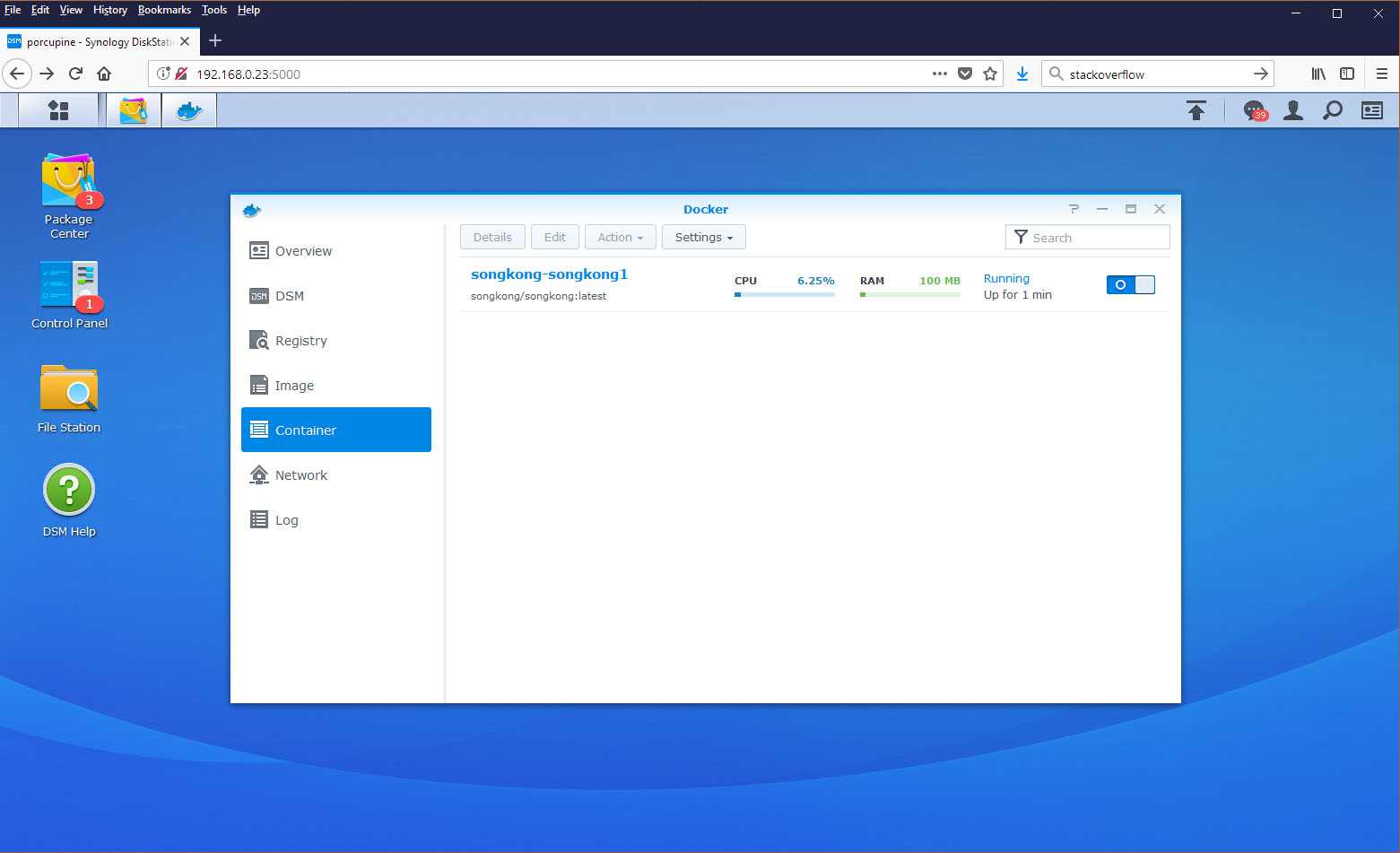Viewport: 1400px width, 853px height.
Task: Toggle the songkong-songkong1 container off
Action: coord(1131,284)
